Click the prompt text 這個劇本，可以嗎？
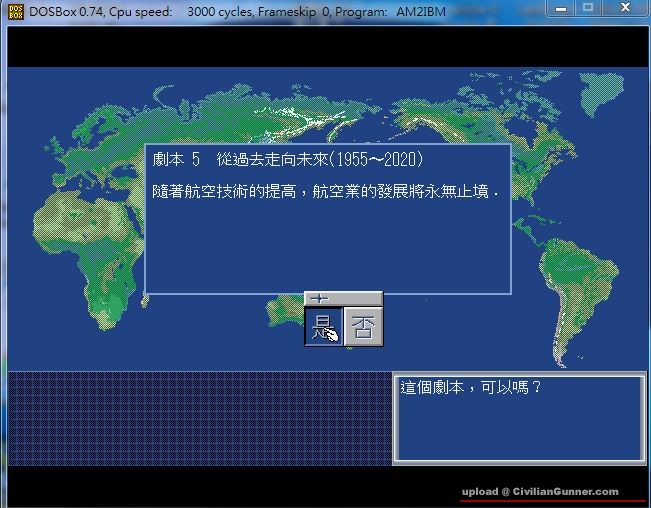 click(470, 387)
